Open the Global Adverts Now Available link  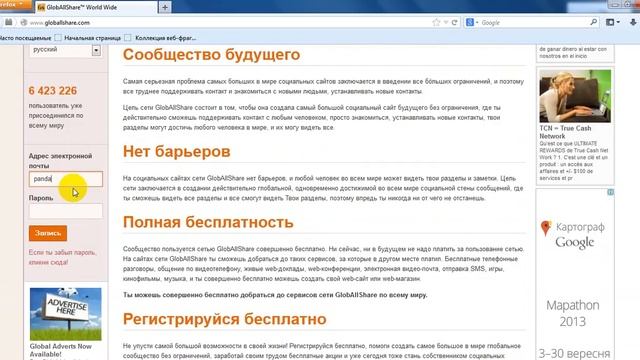point(60,350)
